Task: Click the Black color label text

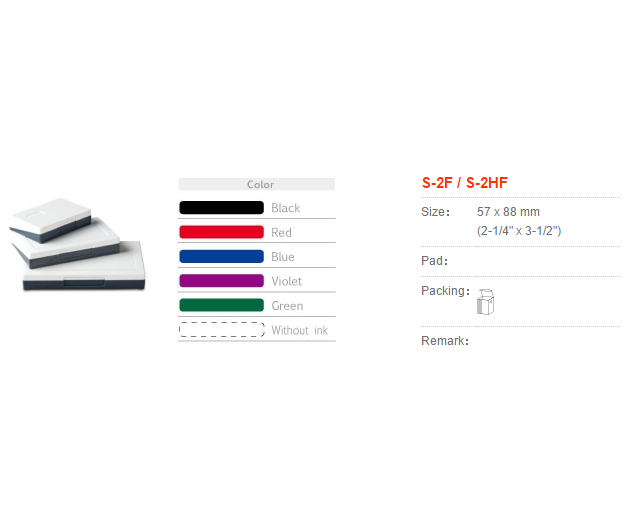Action: pyautogui.click(x=285, y=208)
